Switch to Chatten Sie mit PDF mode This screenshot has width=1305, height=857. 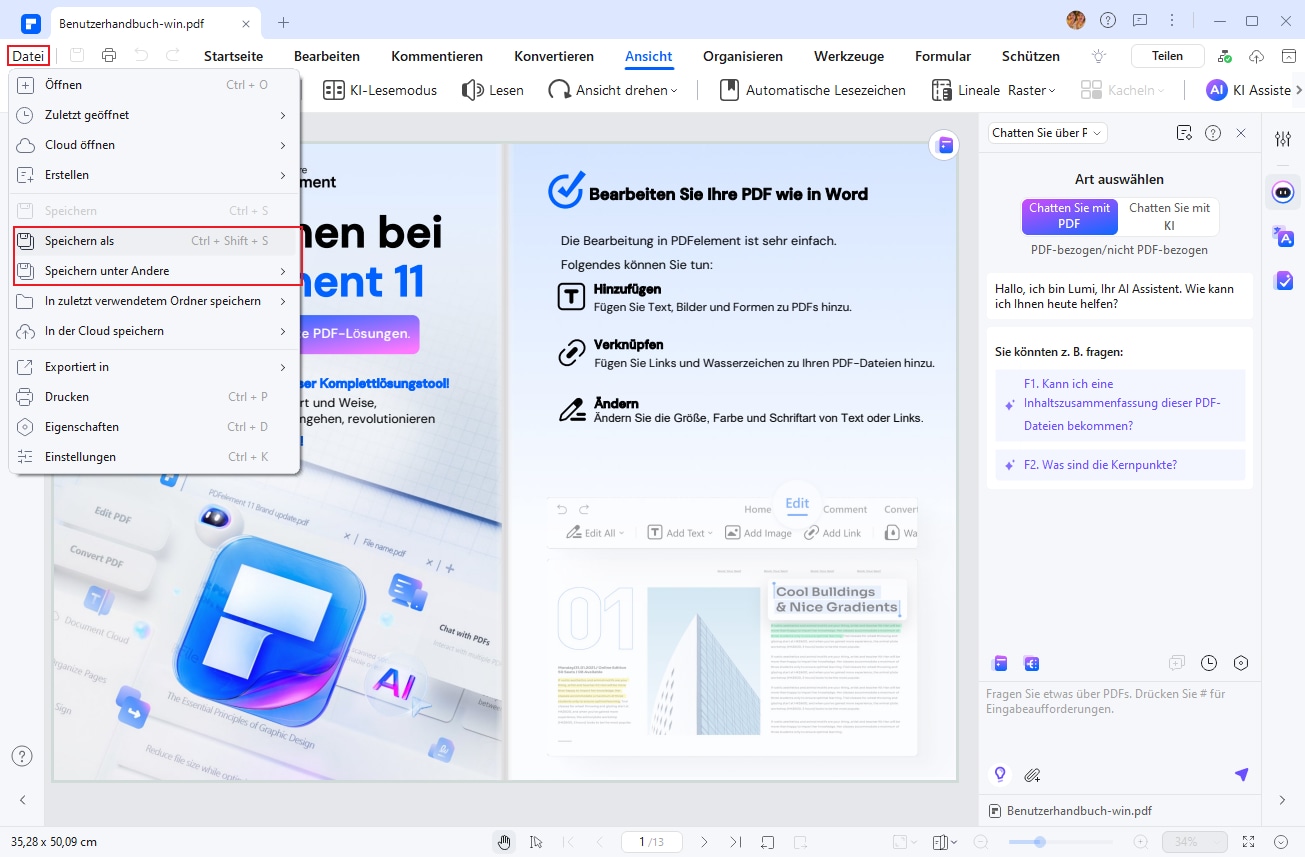1069,216
